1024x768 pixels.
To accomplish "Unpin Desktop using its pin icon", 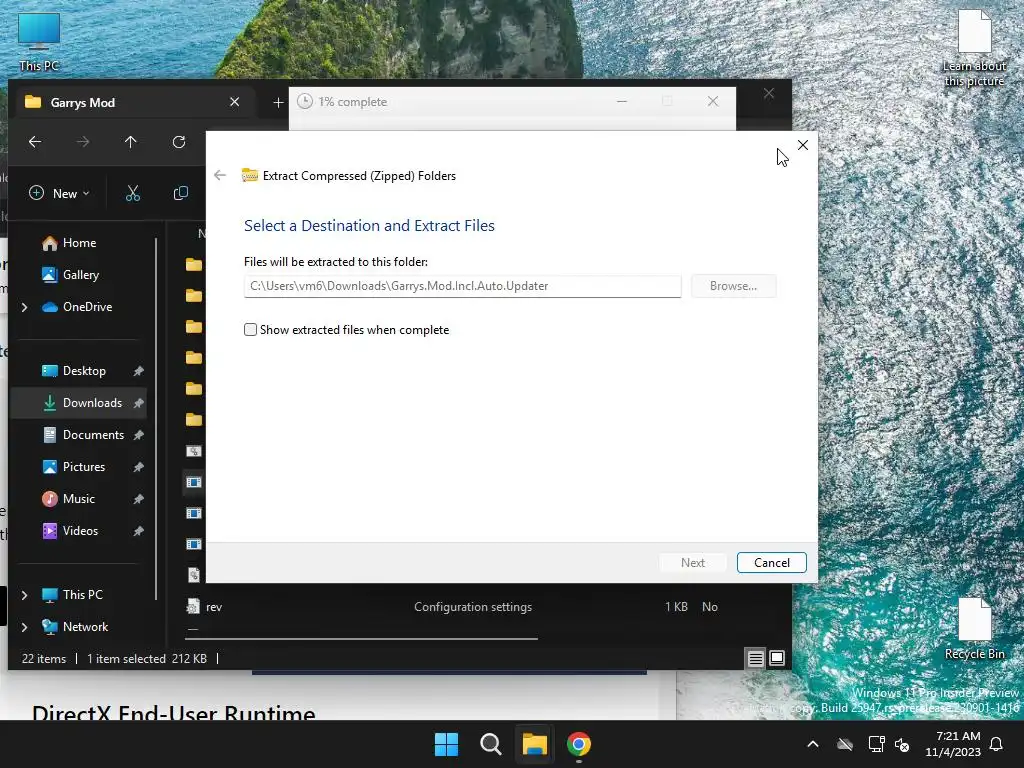I will 138,371.
